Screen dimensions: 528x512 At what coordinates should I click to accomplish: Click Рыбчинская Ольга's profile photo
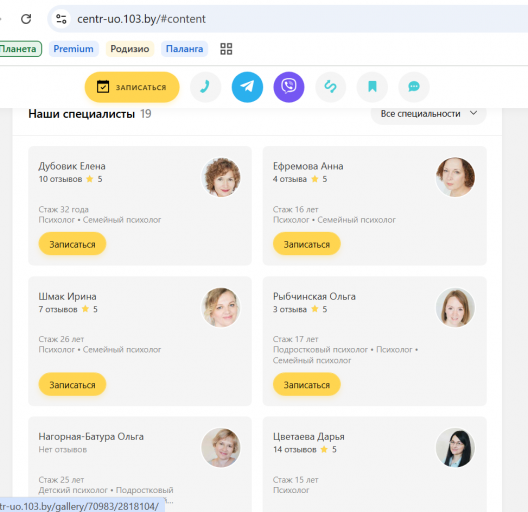tap(455, 308)
